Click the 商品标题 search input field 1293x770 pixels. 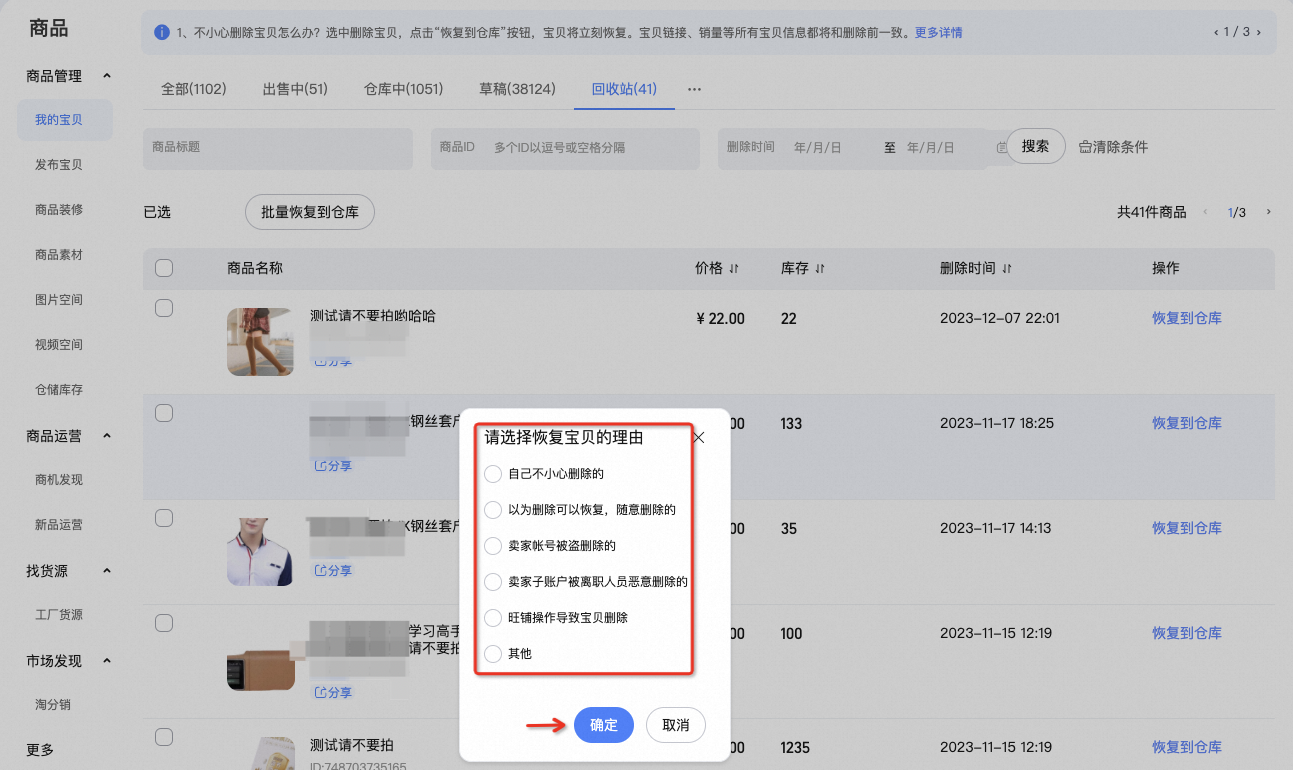click(277, 148)
